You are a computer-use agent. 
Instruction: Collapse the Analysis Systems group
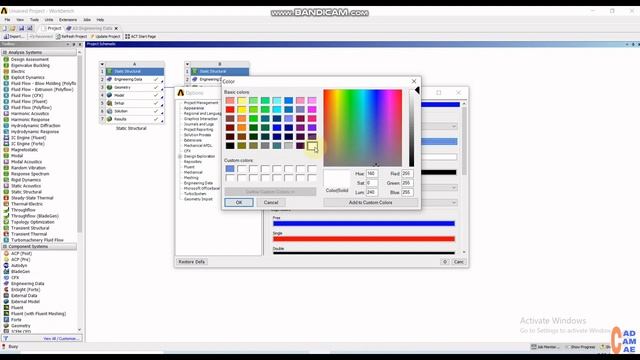coord(4,53)
